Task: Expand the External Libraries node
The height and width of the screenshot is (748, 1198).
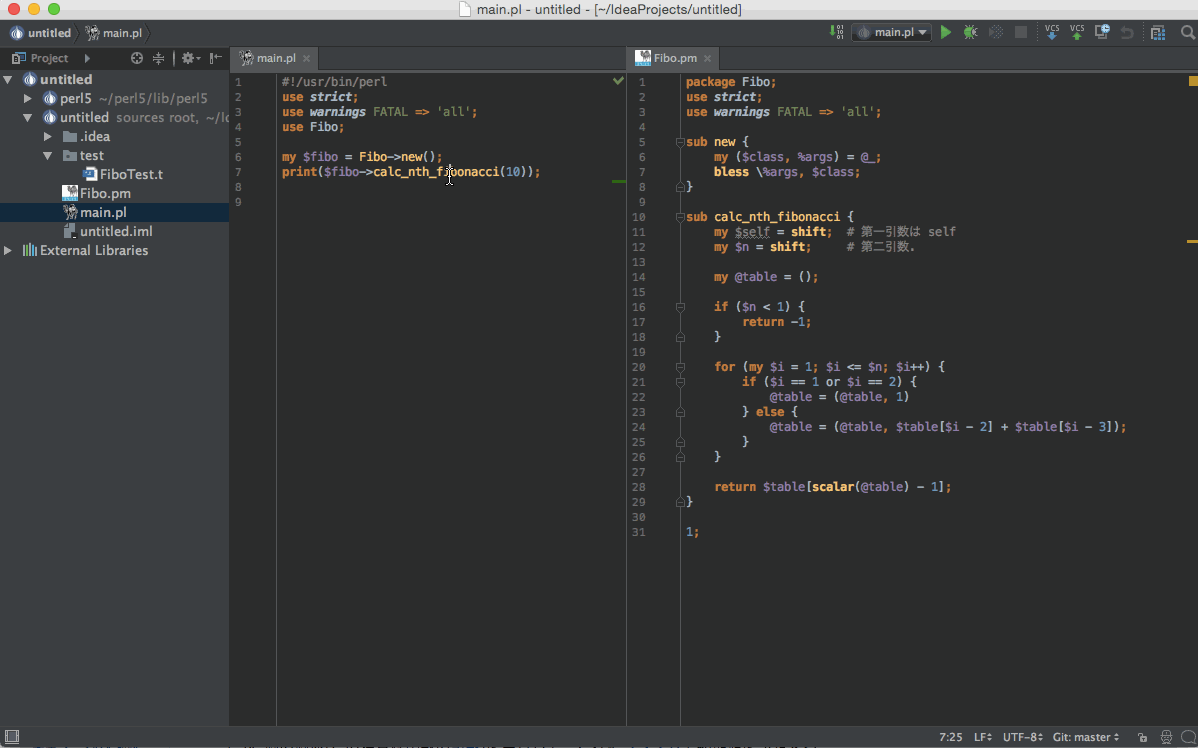Action: coord(9,250)
